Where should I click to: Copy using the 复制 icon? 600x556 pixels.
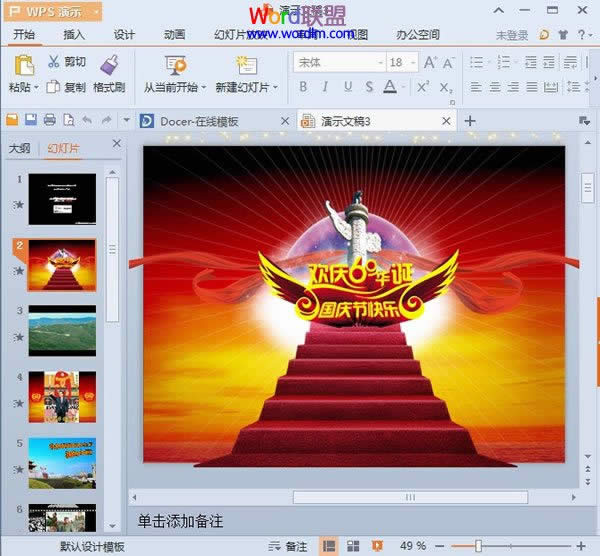click(53, 87)
